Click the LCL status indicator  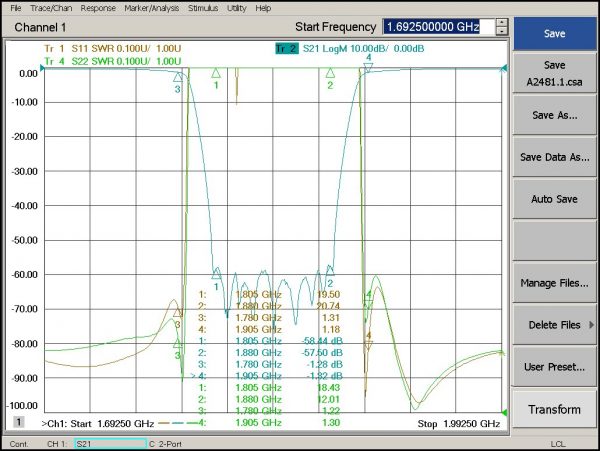pos(558,444)
